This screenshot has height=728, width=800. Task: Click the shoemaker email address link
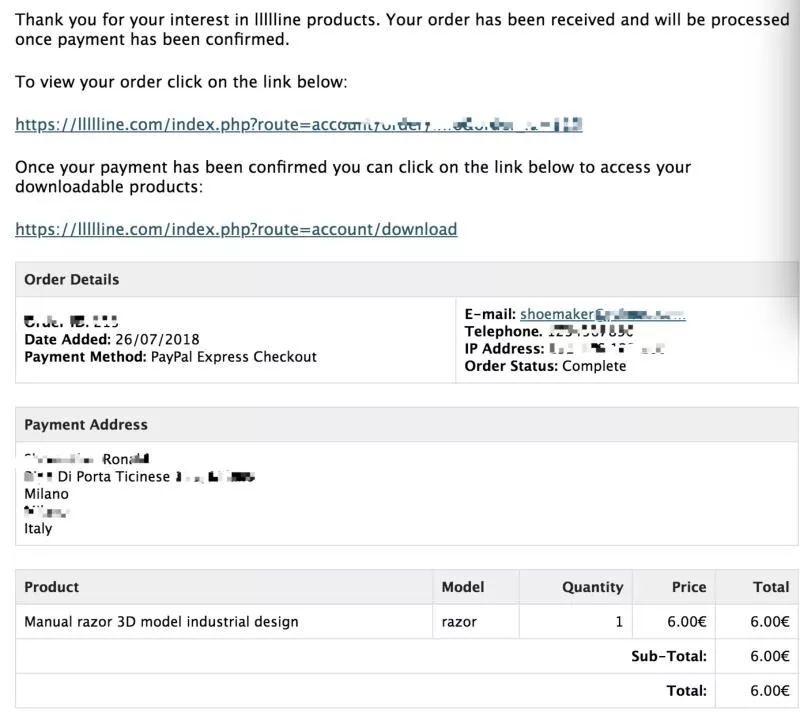[x=602, y=314]
